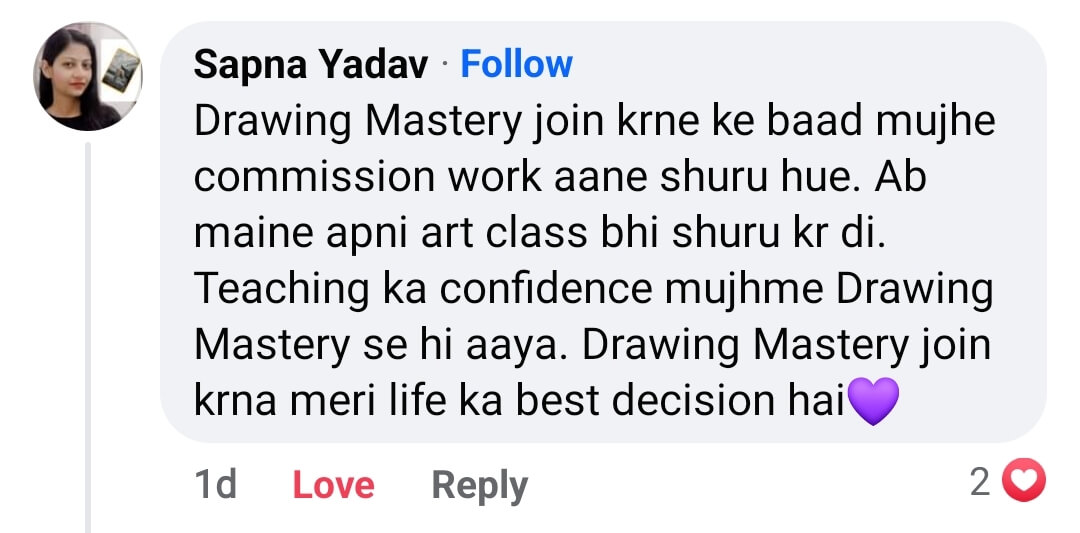The height and width of the screenshot is (533, 1080).
Task: View the reaction count of 2
Action: [x=980, y=483]
